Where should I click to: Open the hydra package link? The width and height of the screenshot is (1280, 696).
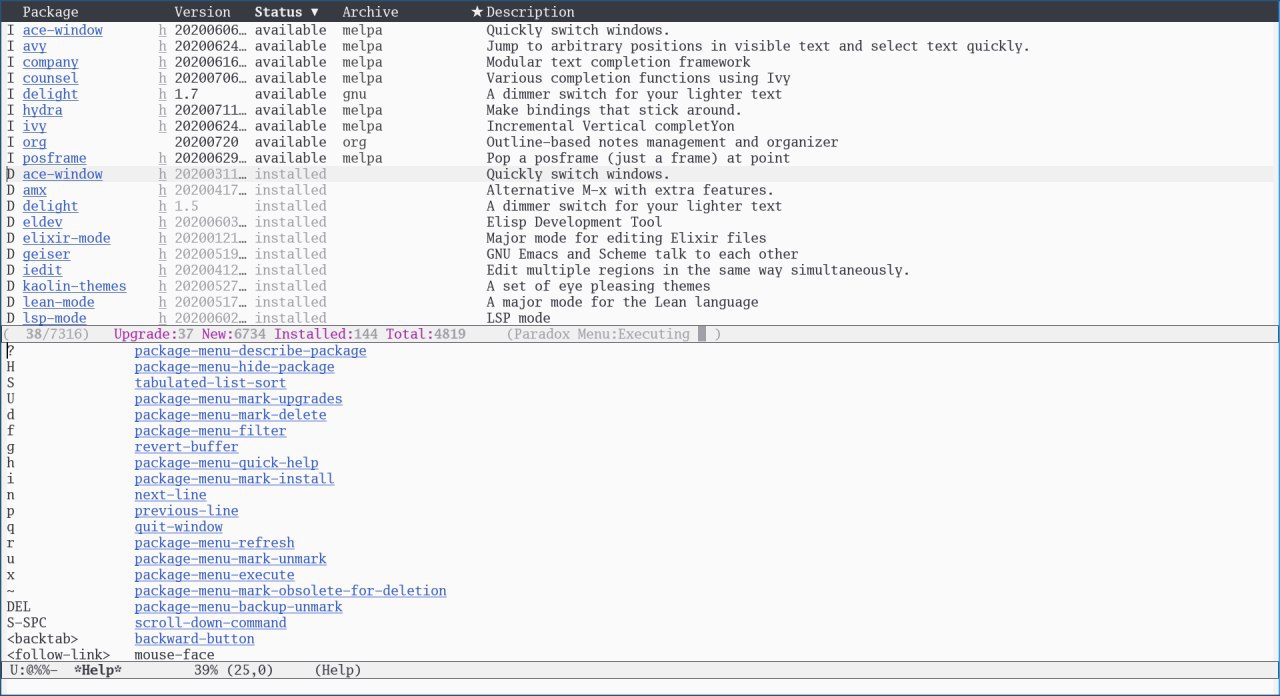pyautogui.click(x=42, y=110)
